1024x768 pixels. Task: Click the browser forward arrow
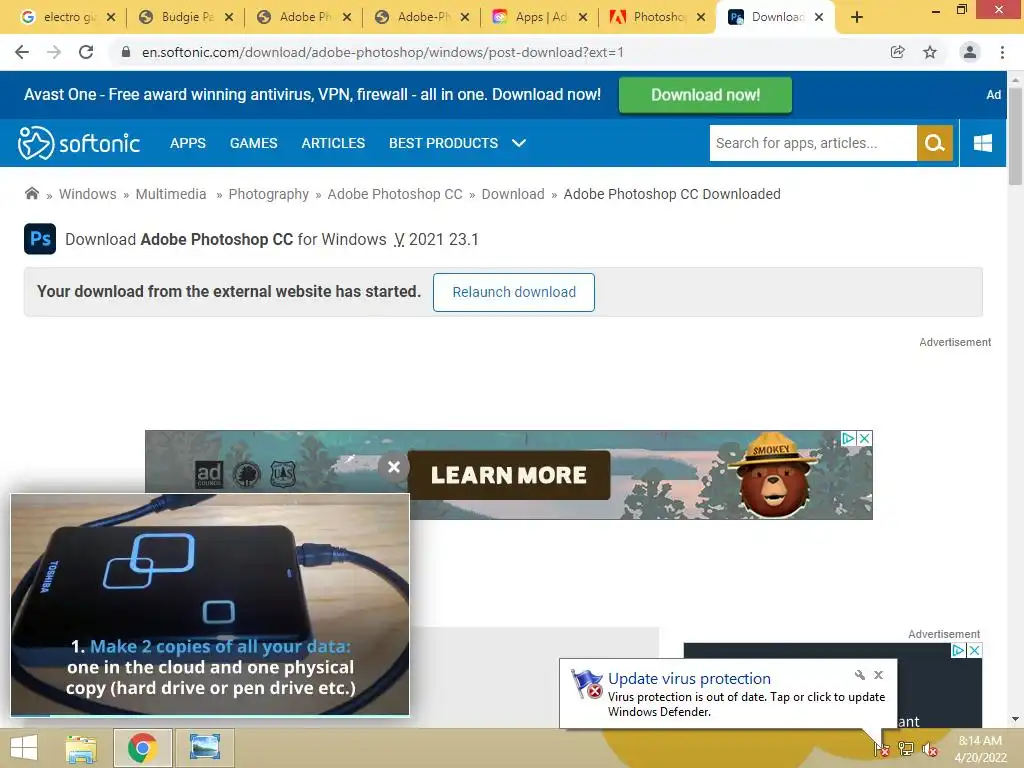click(54, 52)
